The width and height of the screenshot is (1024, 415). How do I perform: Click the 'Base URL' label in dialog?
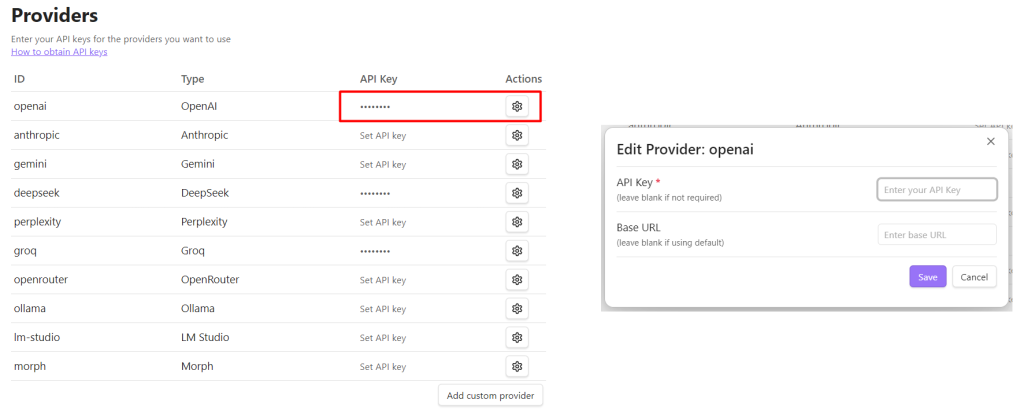coord(639,227)
